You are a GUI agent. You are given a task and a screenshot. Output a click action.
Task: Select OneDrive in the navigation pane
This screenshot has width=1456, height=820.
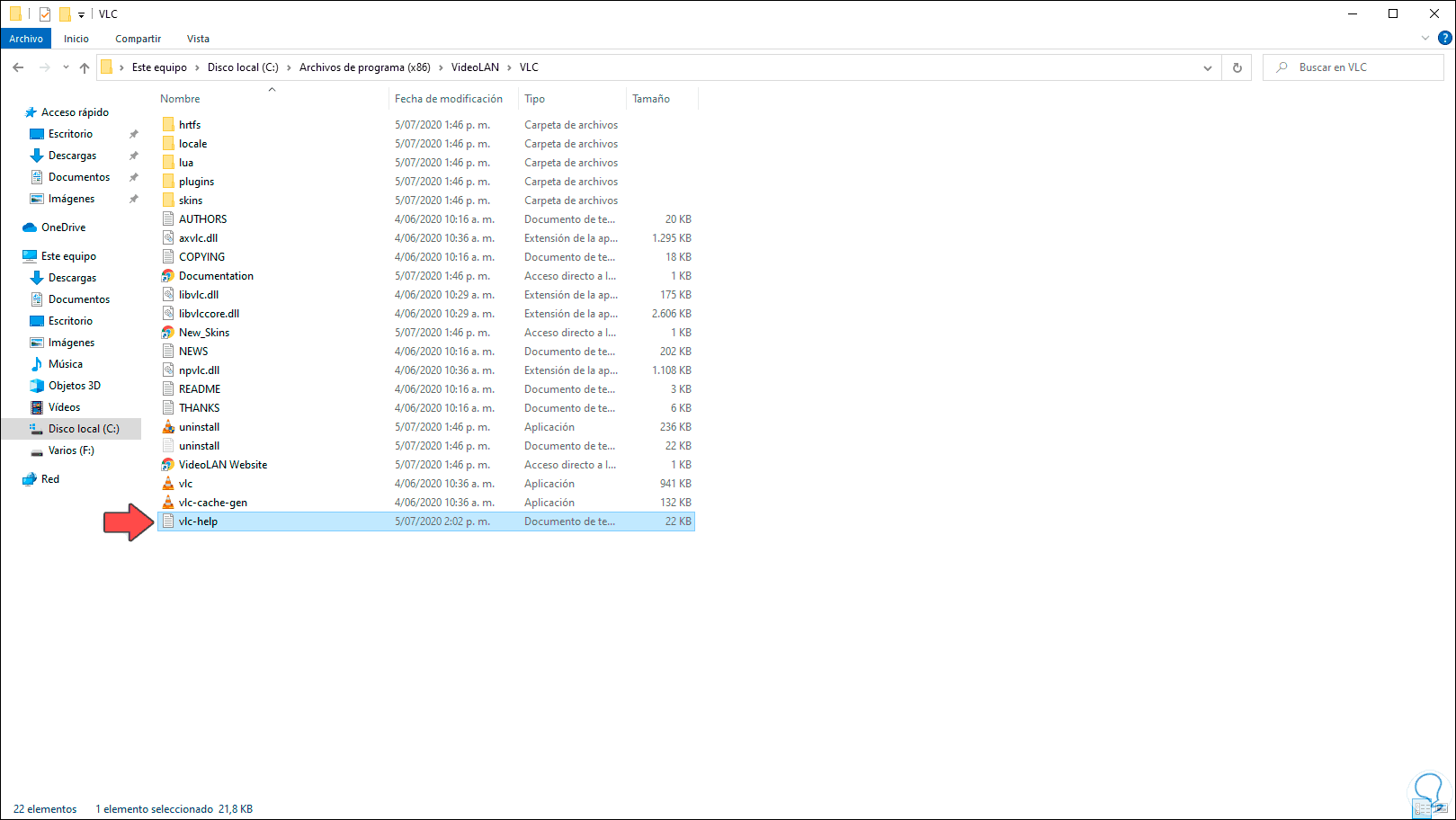[x=63, y=227]
